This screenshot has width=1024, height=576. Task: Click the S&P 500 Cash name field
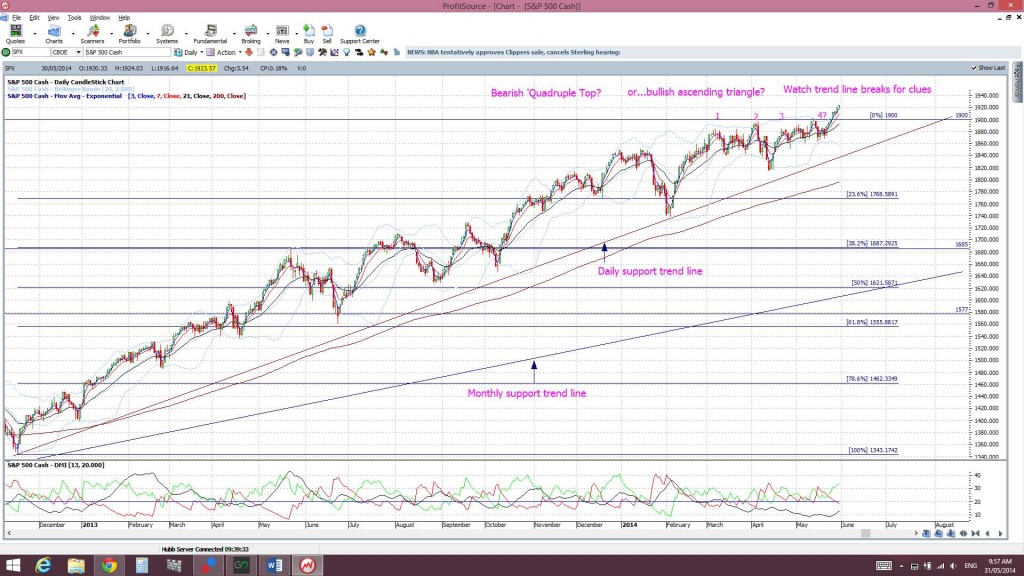click(x=127, y=52)
